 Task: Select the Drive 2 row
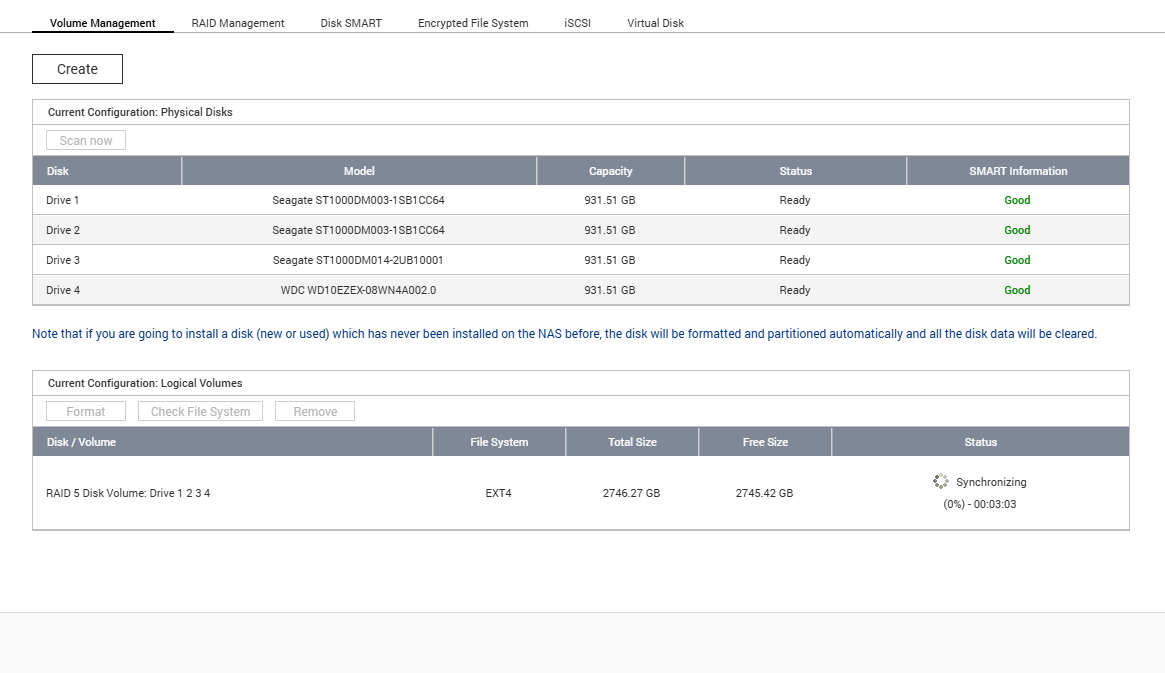[x=581, y=230]
